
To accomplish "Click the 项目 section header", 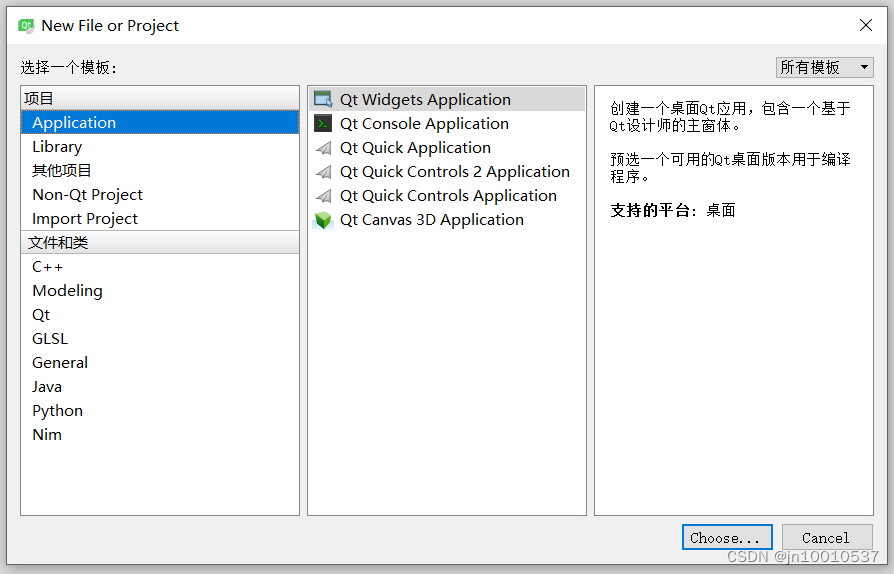I will point(160,98).
